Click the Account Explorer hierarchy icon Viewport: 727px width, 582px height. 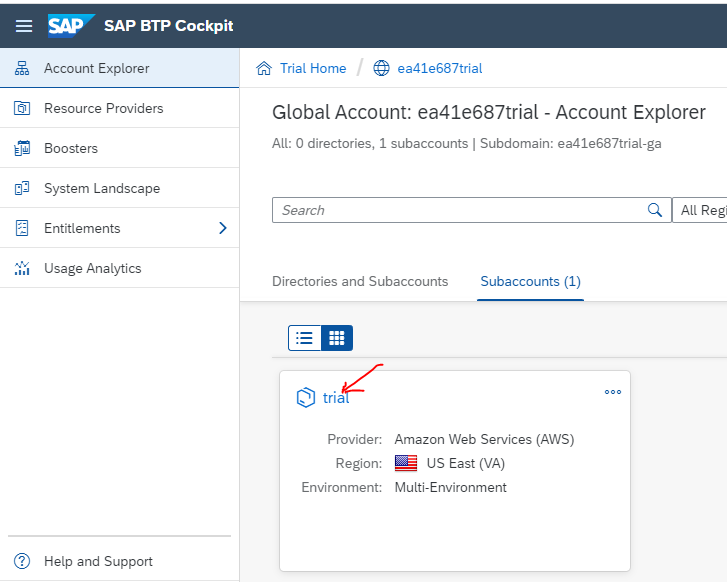[x=22, y=68]
